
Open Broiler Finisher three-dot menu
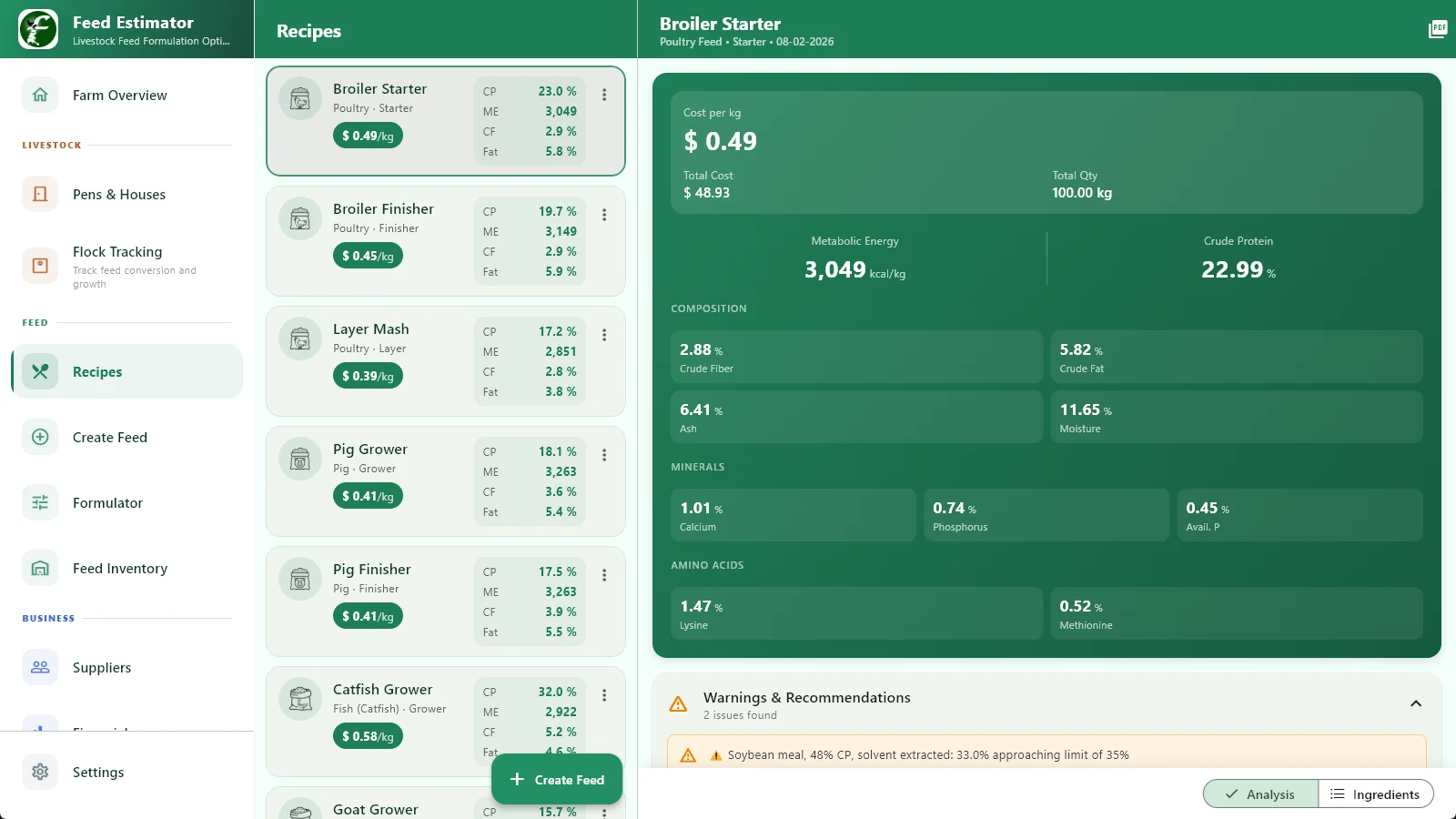click(x=604, y=215)
